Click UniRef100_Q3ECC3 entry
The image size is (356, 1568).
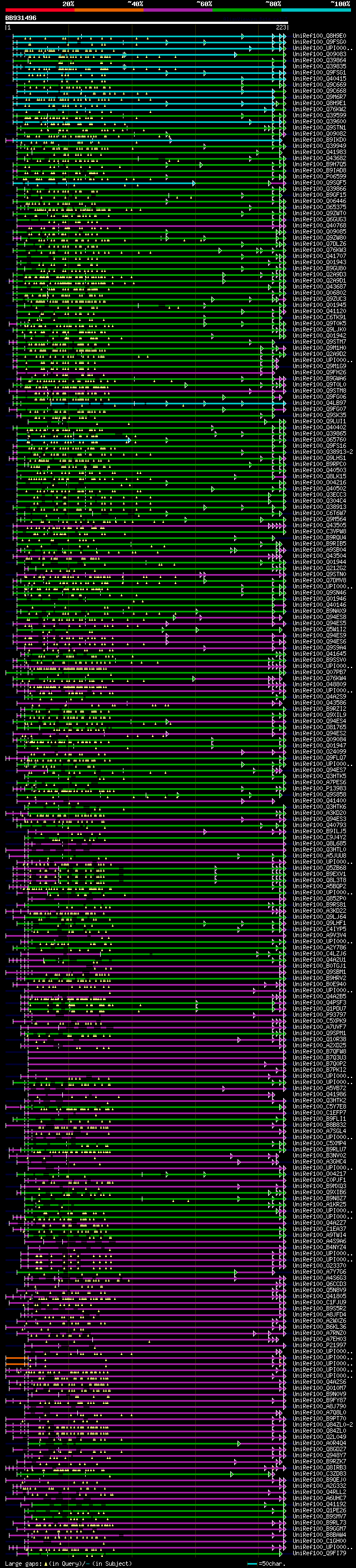coord(319,495)
